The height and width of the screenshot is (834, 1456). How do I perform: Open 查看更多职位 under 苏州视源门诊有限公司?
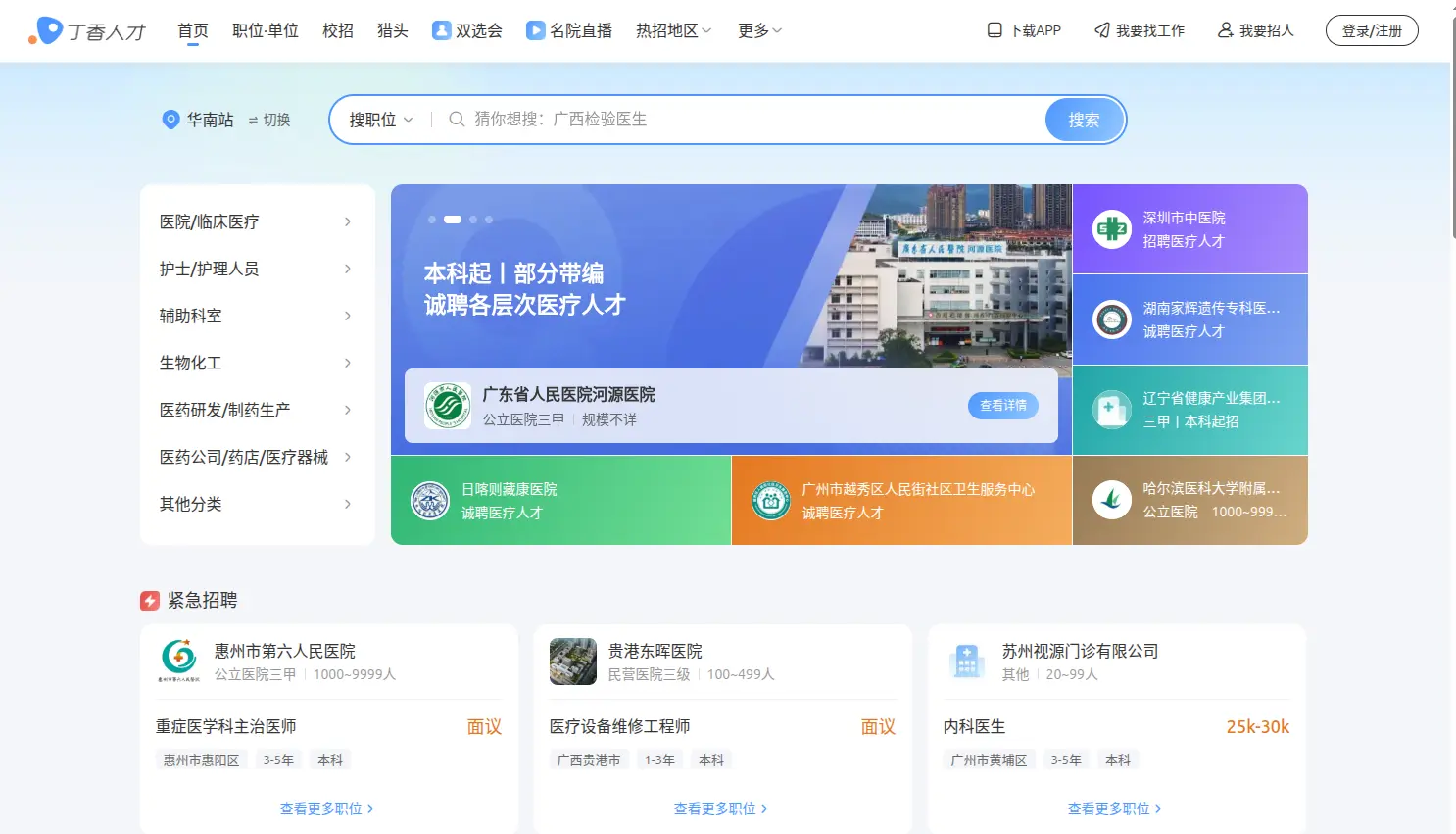point(1115,809)
